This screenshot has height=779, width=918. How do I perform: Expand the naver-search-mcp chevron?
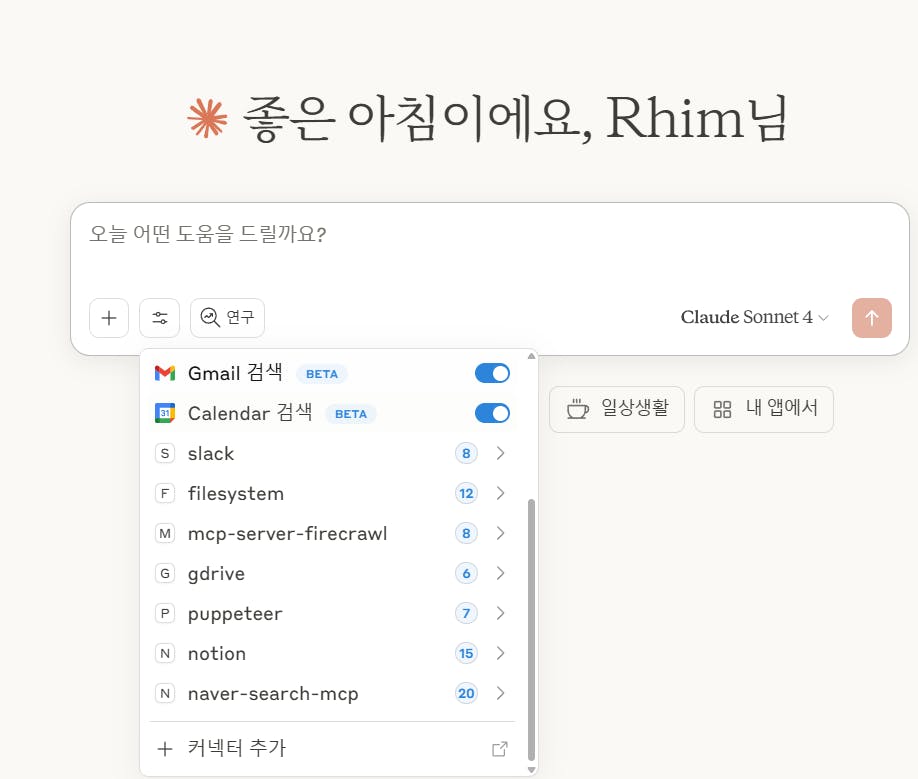point(500,694)
